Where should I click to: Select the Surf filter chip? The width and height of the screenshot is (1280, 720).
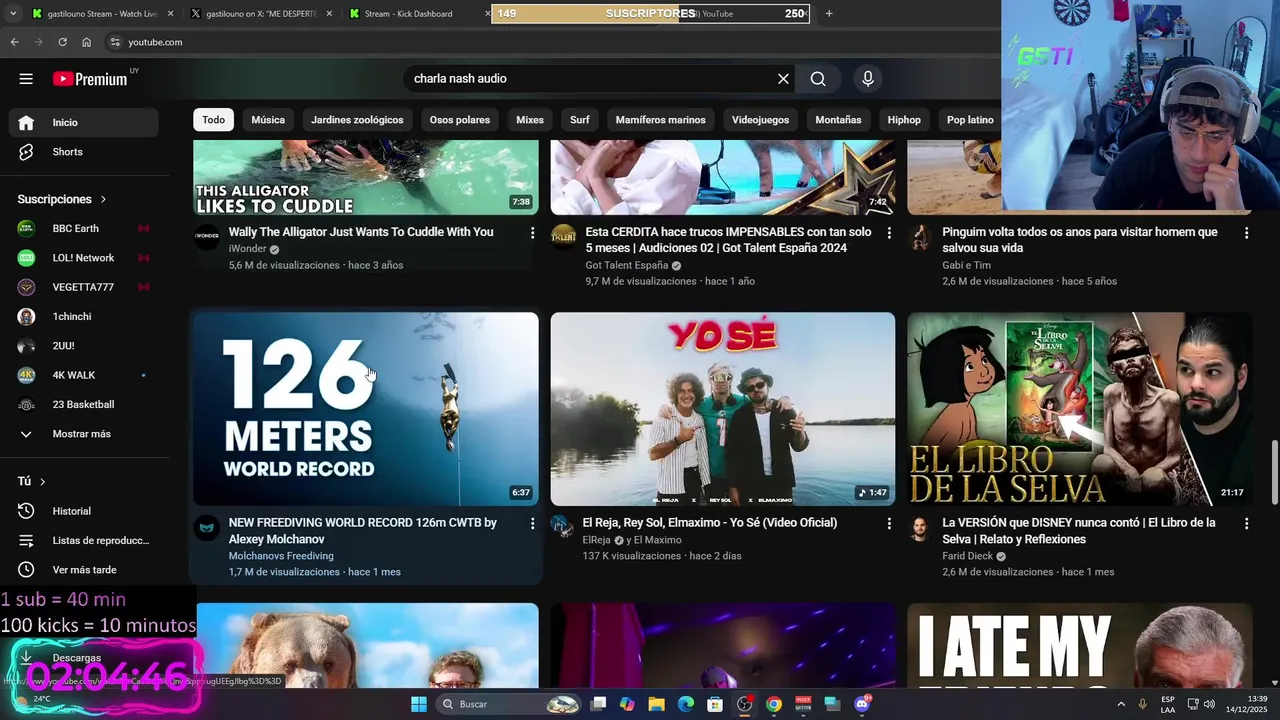click(580, 120)
